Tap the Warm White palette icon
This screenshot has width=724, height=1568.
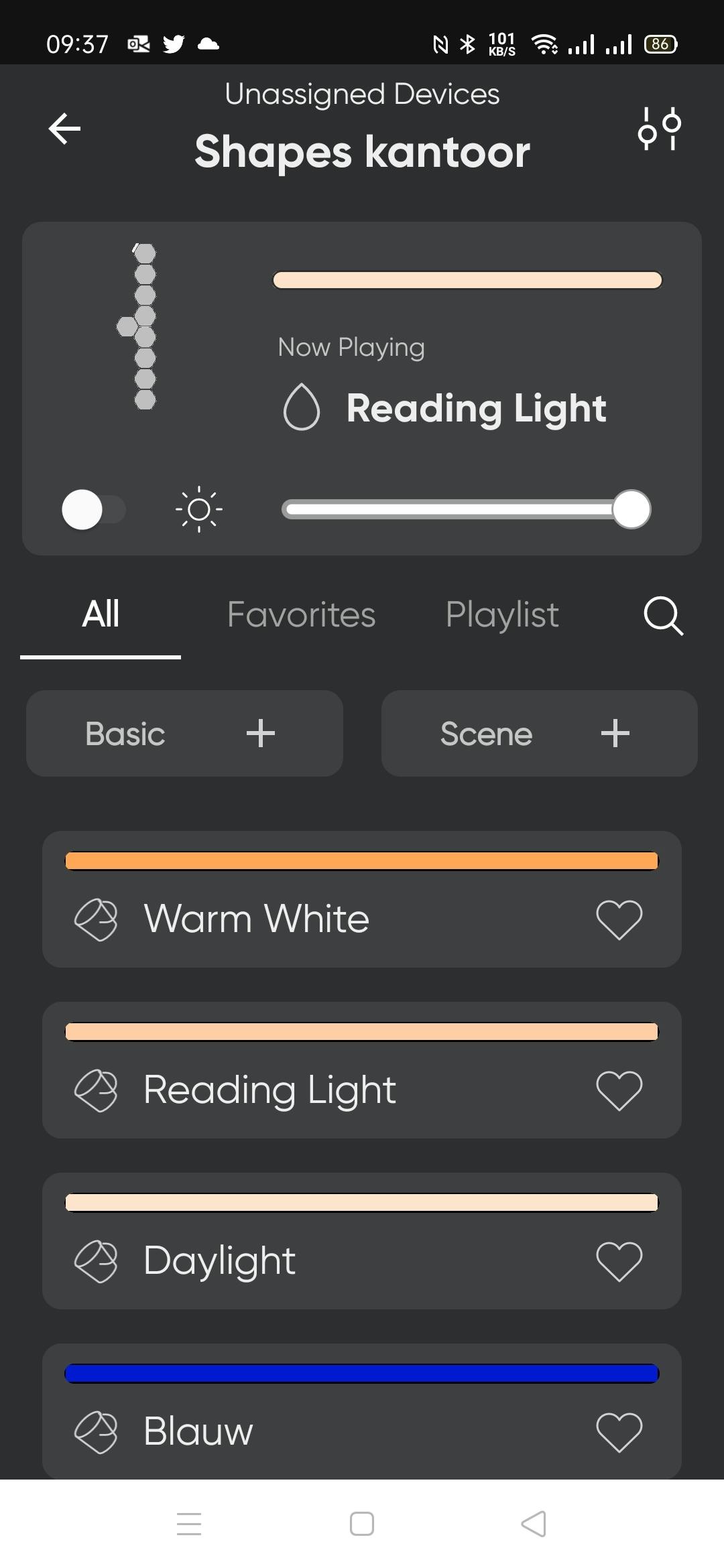(96, 919)
